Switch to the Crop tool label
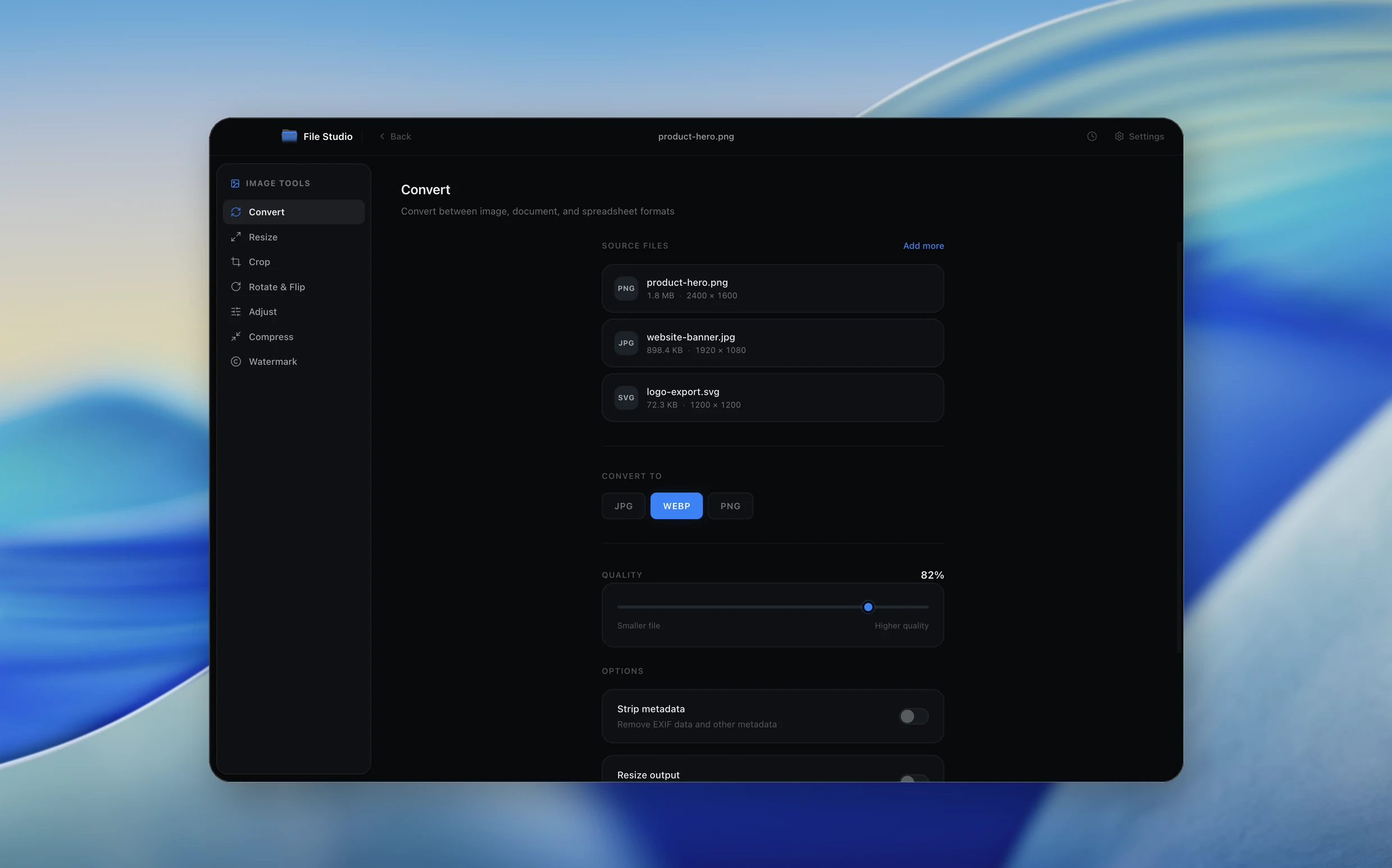 pos(259,262)
